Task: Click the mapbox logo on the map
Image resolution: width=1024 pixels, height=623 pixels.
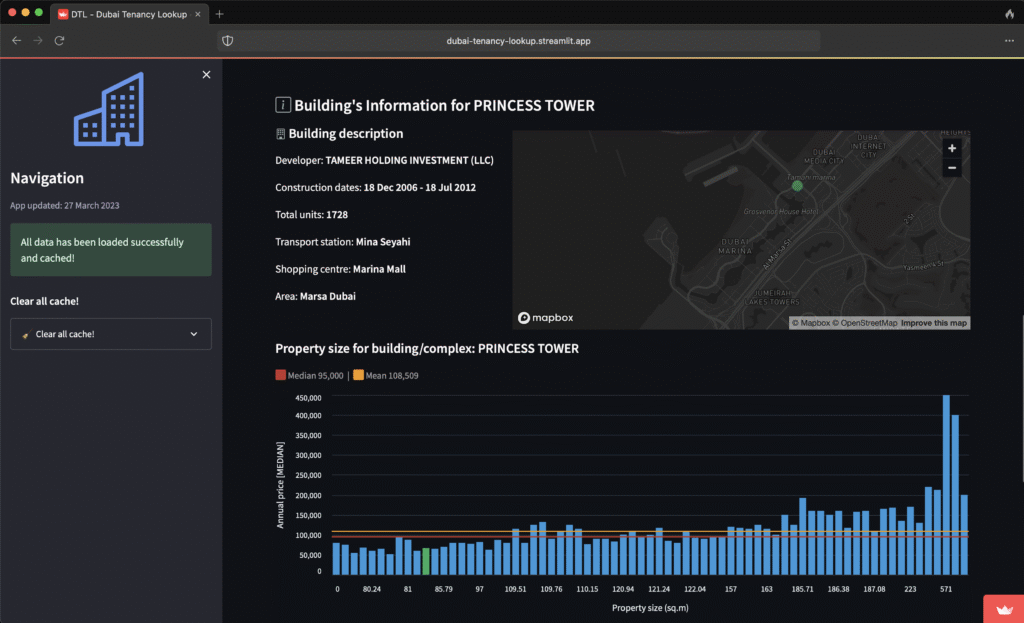Action: click(x=546, y=318)
